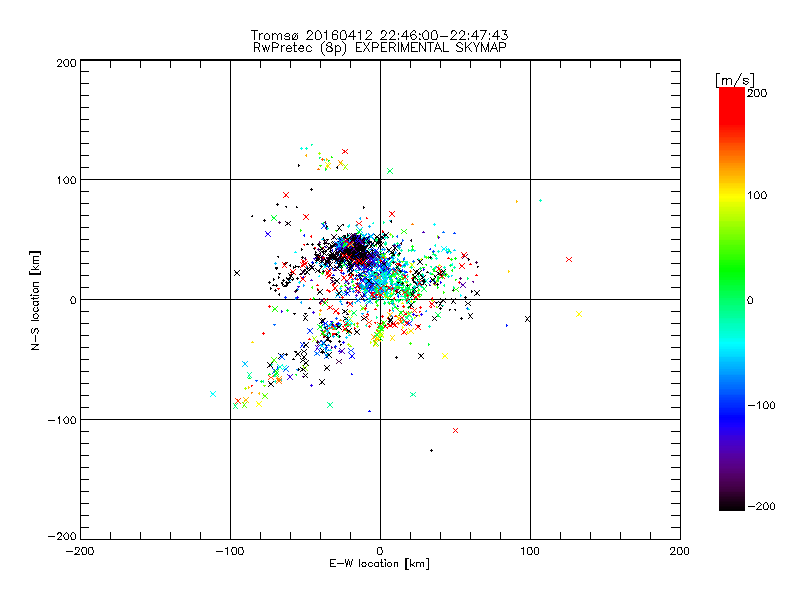Click the y-axis tick label '-100'

coord(62,420)
